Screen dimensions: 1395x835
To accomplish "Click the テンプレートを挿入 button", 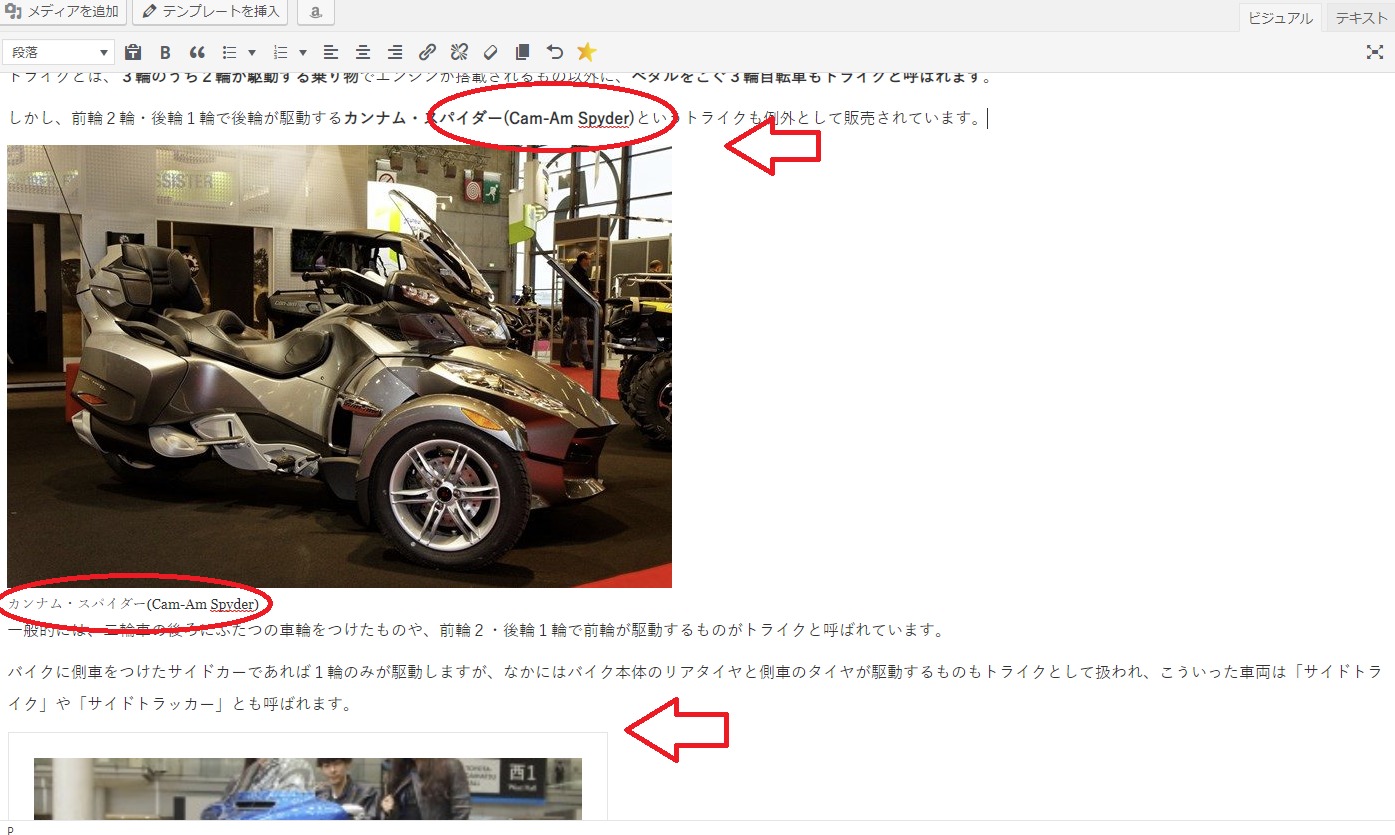I will tap(211, 12).
